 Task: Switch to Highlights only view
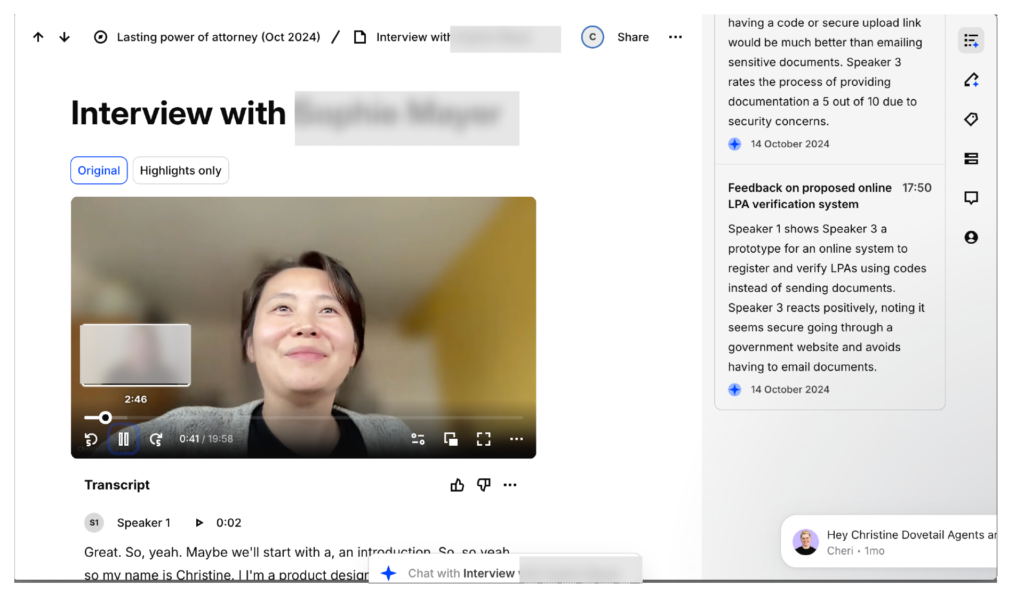(x=181, y=171)
